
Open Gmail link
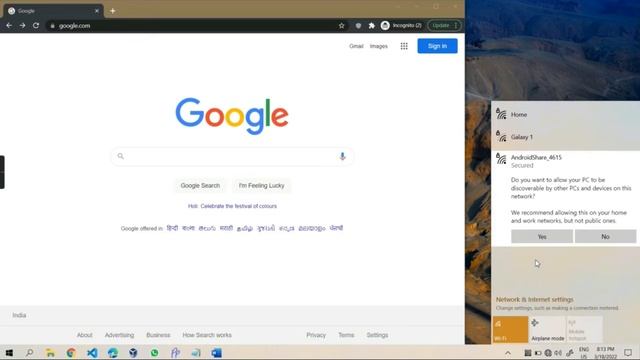click(356, 46)
